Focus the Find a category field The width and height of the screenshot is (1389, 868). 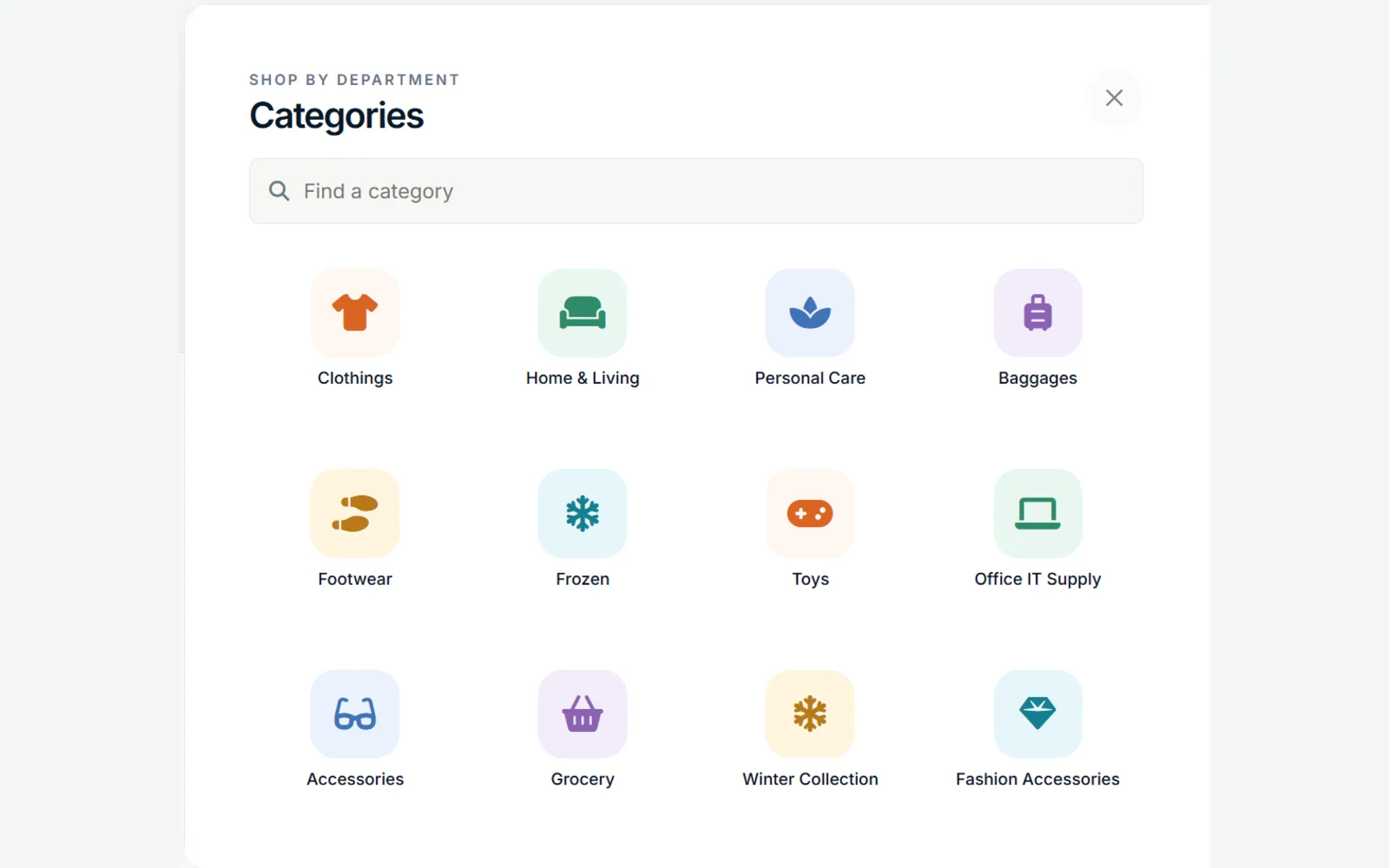(696, 191)
